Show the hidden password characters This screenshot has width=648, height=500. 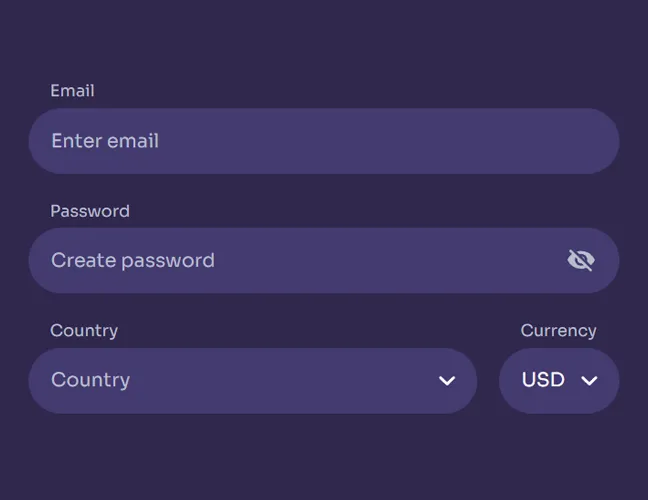tap(580, 260)
